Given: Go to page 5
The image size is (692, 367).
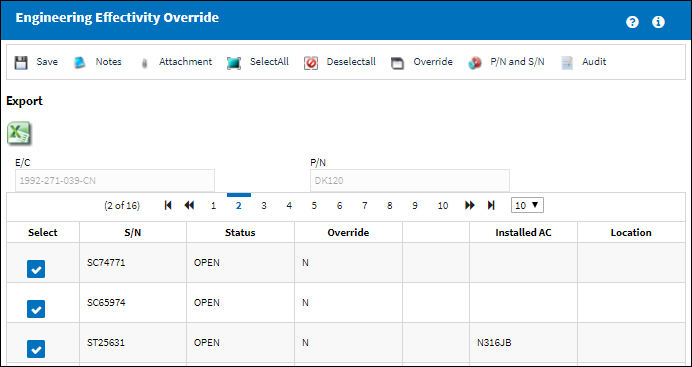Looking at the screenshot, I should (x=314, y=206).
